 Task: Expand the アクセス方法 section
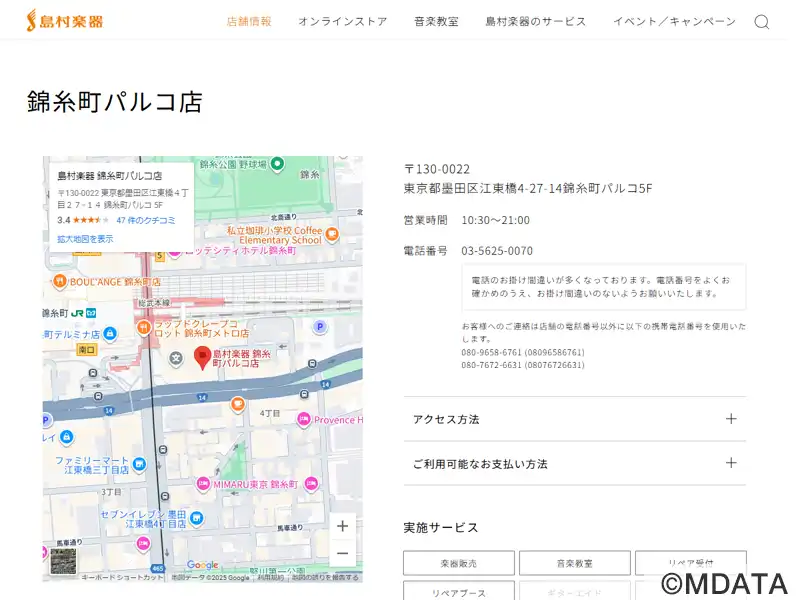click(x=574, y=419)
